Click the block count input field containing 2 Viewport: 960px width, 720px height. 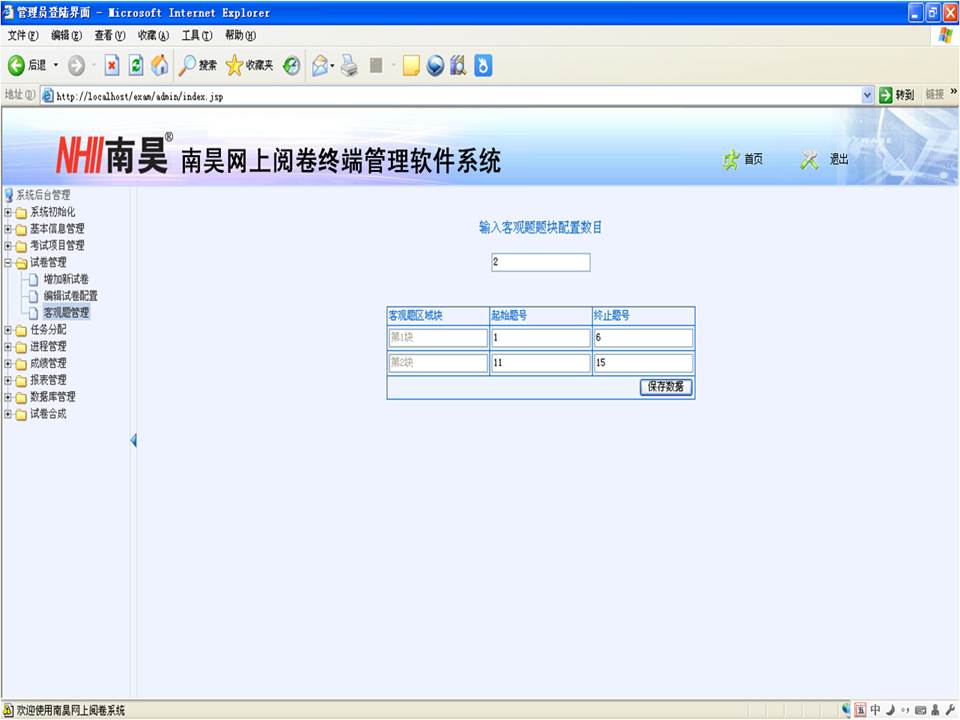pyautogui.click(x=540, y=262)
